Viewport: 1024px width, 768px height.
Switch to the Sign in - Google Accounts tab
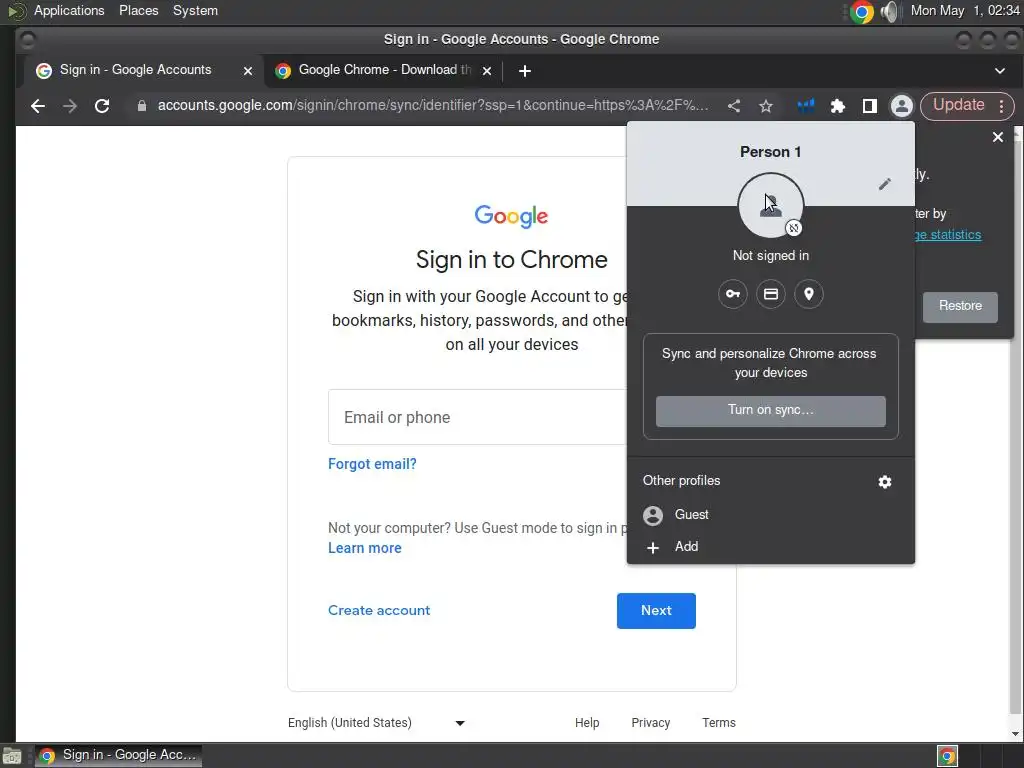[136, 70]
